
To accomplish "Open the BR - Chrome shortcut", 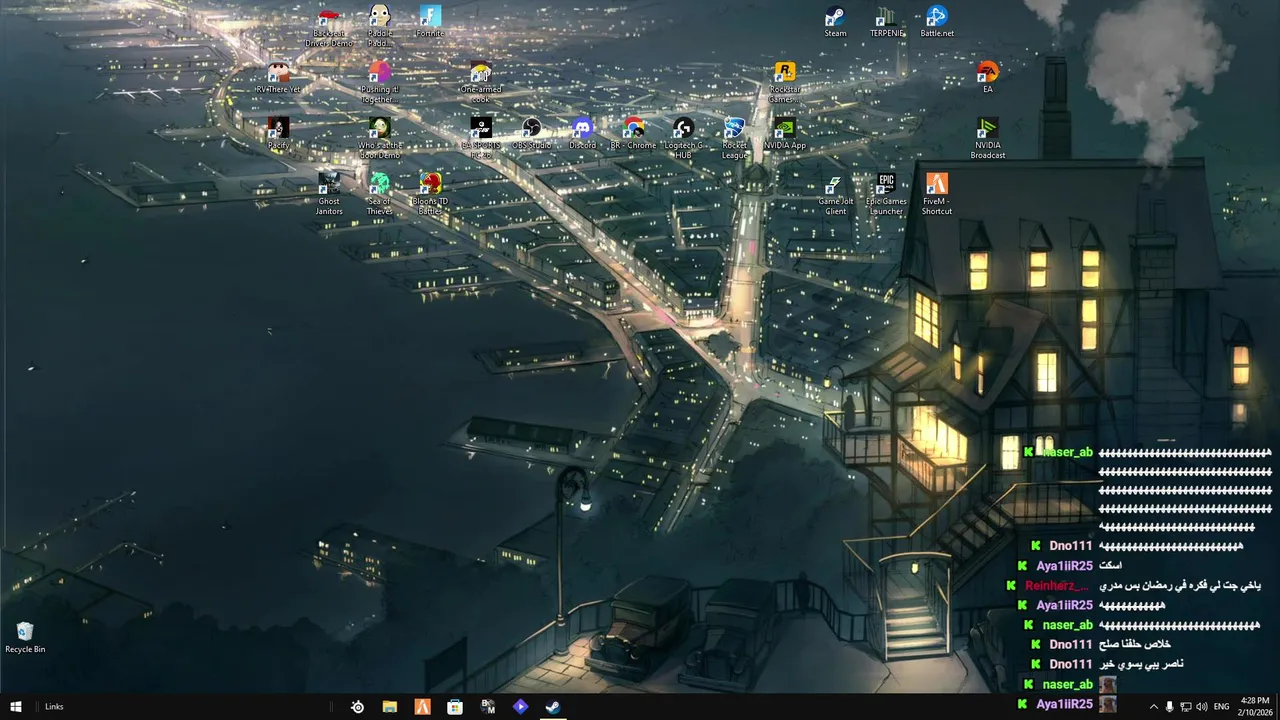I will tap(633, 134).
